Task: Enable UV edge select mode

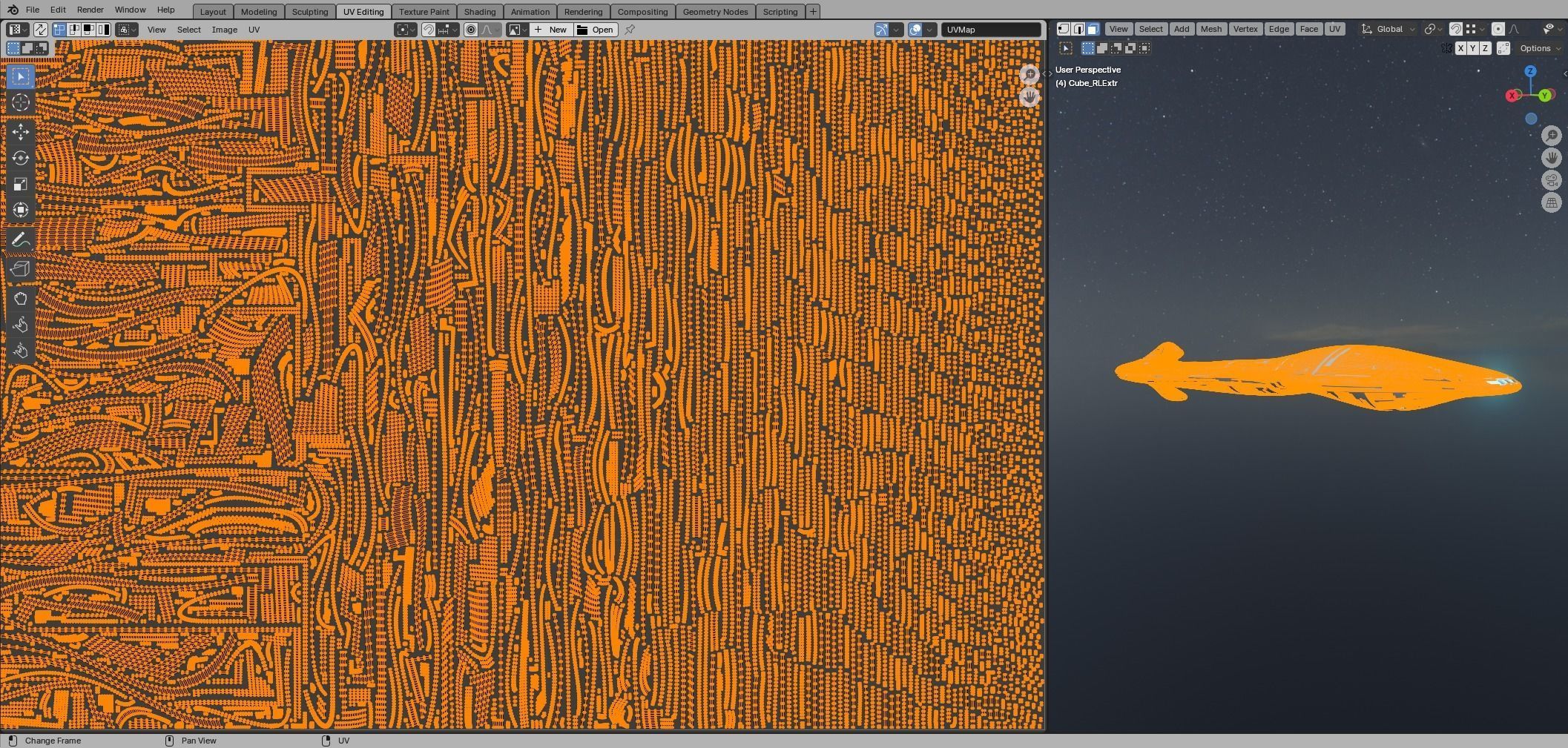Action: (73, 30)
